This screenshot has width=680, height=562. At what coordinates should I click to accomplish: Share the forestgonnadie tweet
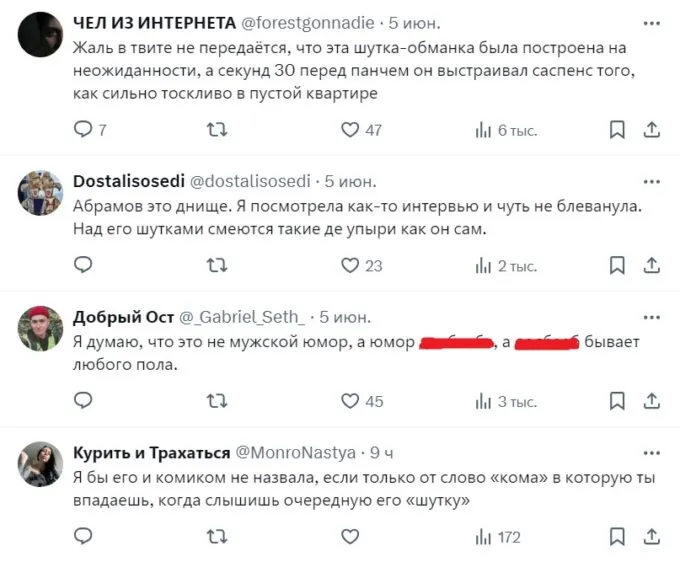[651, 129]
